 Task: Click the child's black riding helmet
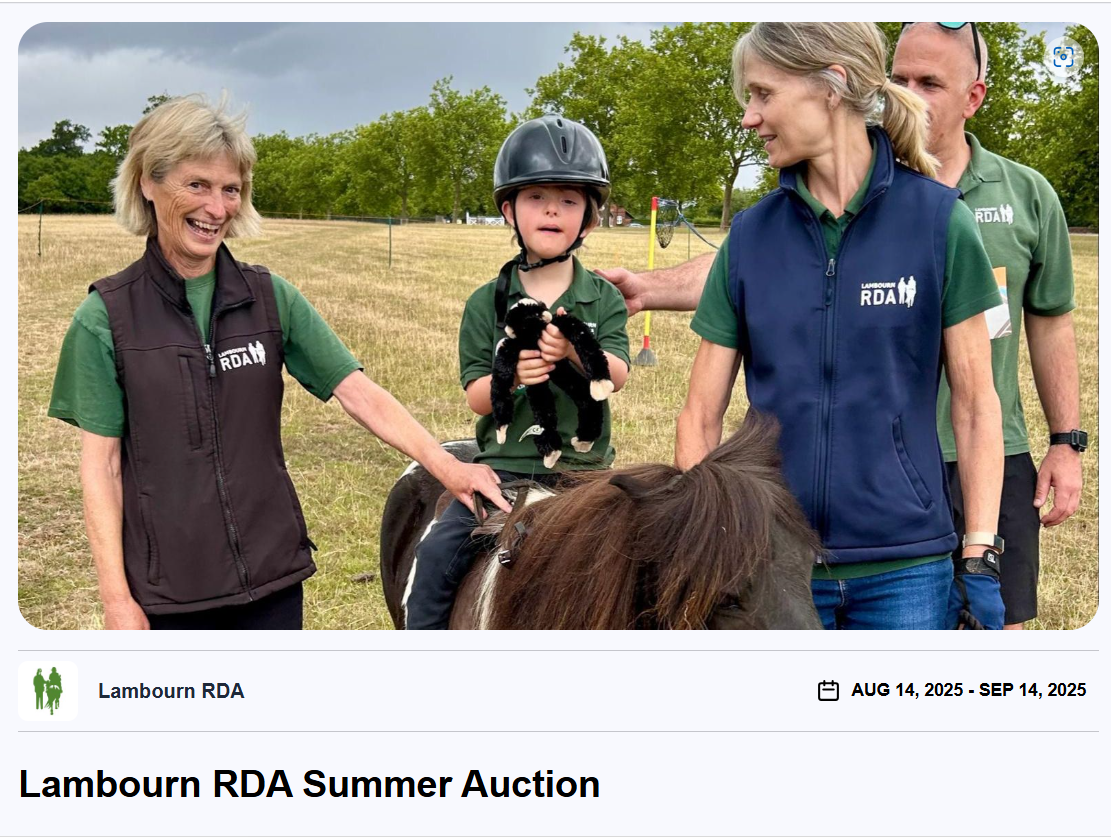point(551,160)
